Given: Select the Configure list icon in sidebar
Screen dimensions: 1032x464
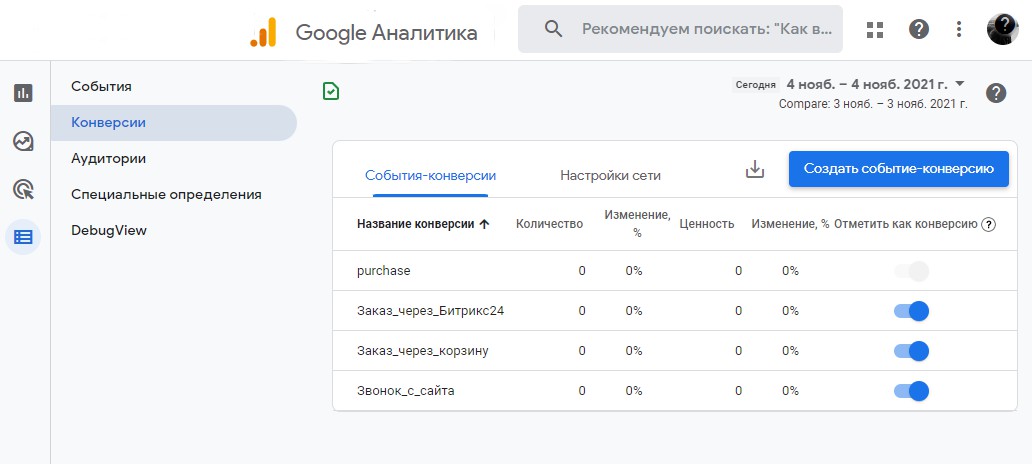Looking at the screenshot, I should pos(23,237).
